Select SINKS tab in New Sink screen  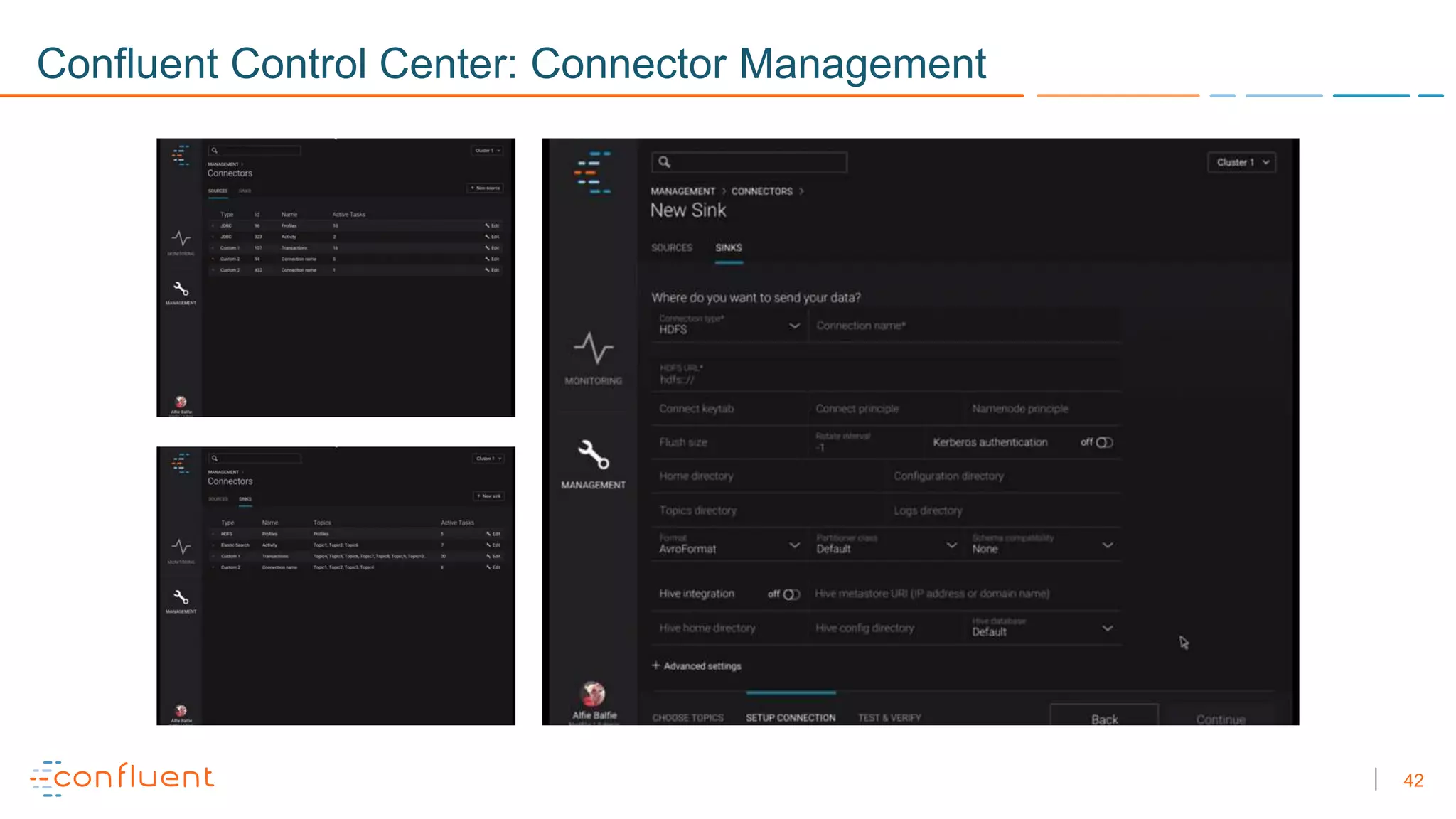(729, 247)
